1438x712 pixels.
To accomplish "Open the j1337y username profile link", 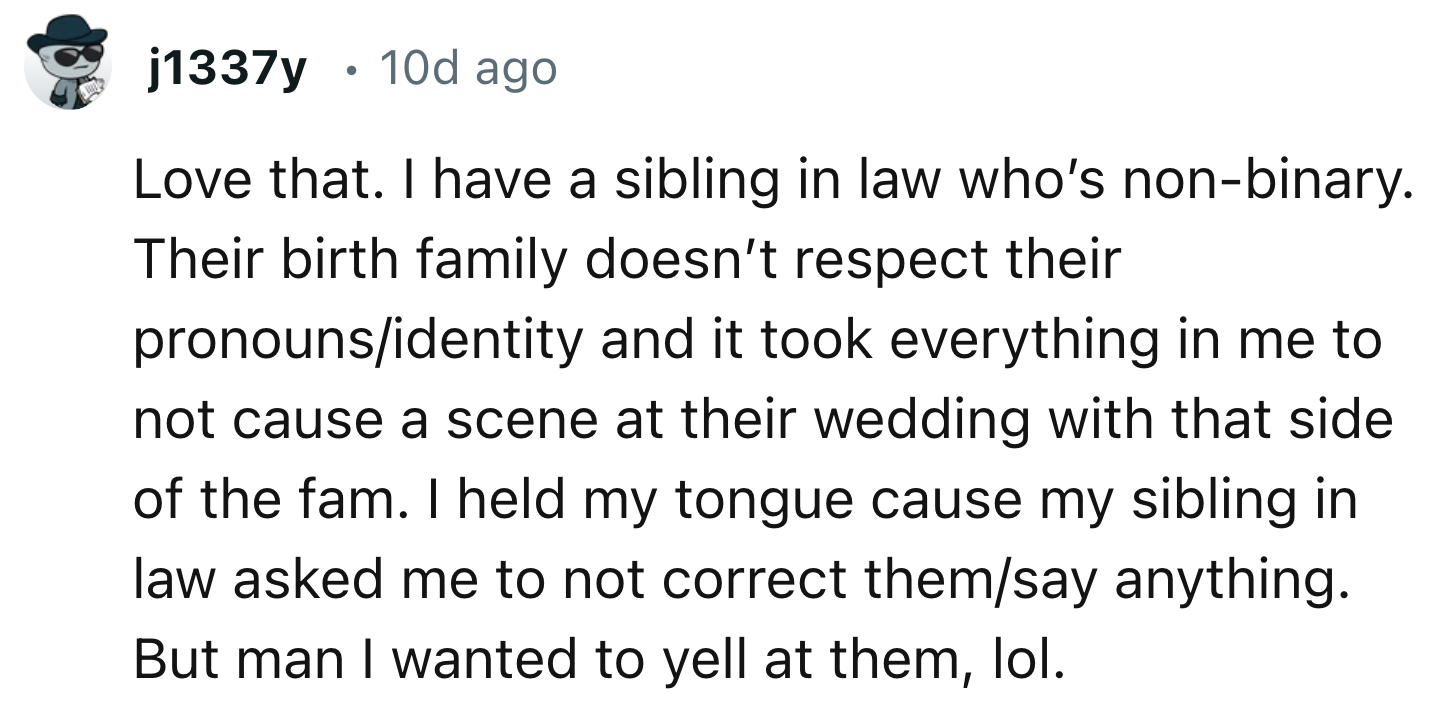I will pos(225,69).
